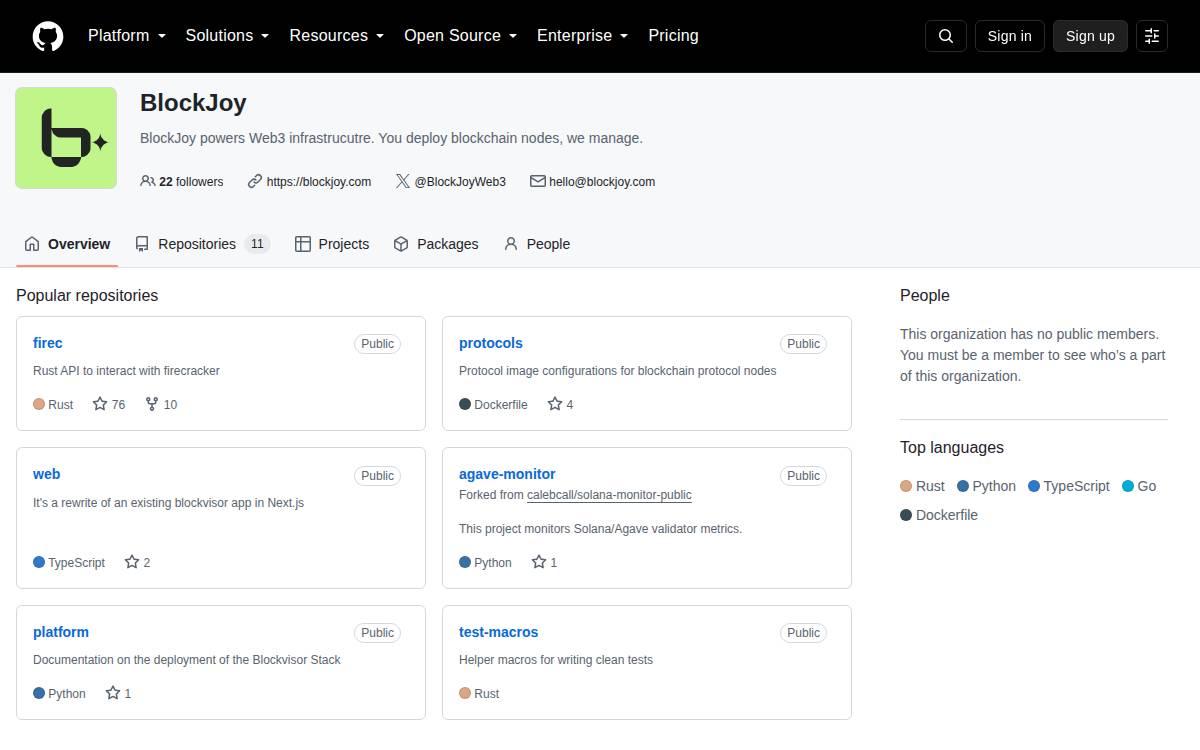This screenshot has height=750, width=1200.
Task: Filter by TypeScript in Top languages
Action: coord(1069,486)
